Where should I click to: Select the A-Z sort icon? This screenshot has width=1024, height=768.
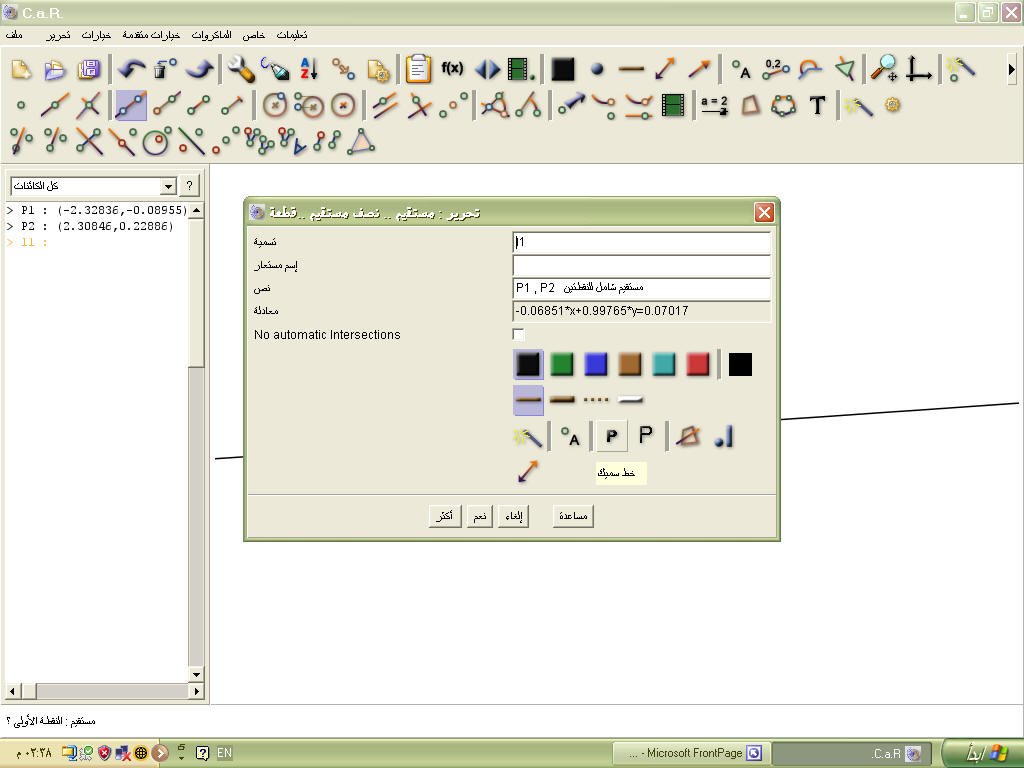309,69
